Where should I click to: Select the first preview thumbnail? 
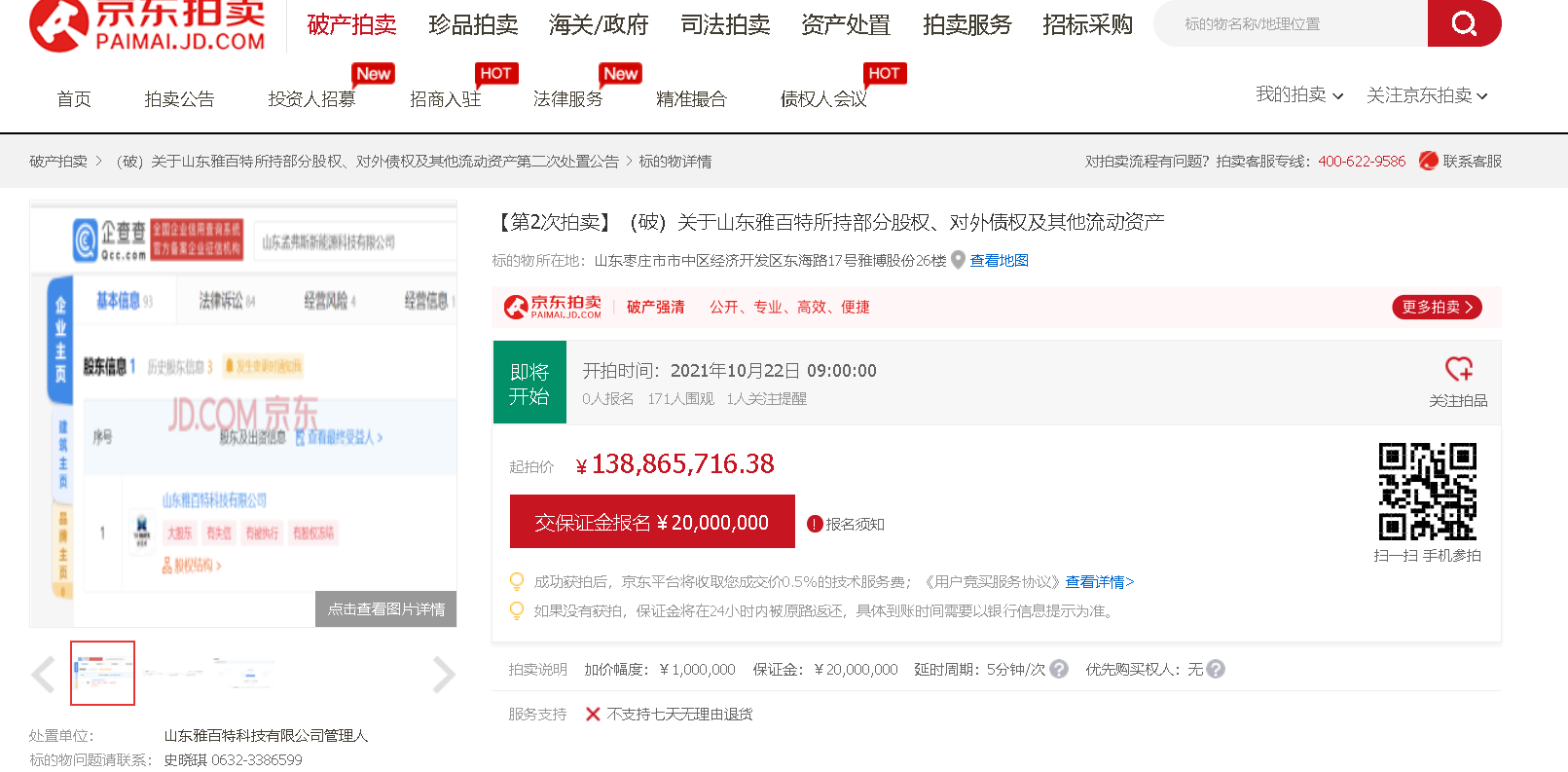(x=102, y=673)
